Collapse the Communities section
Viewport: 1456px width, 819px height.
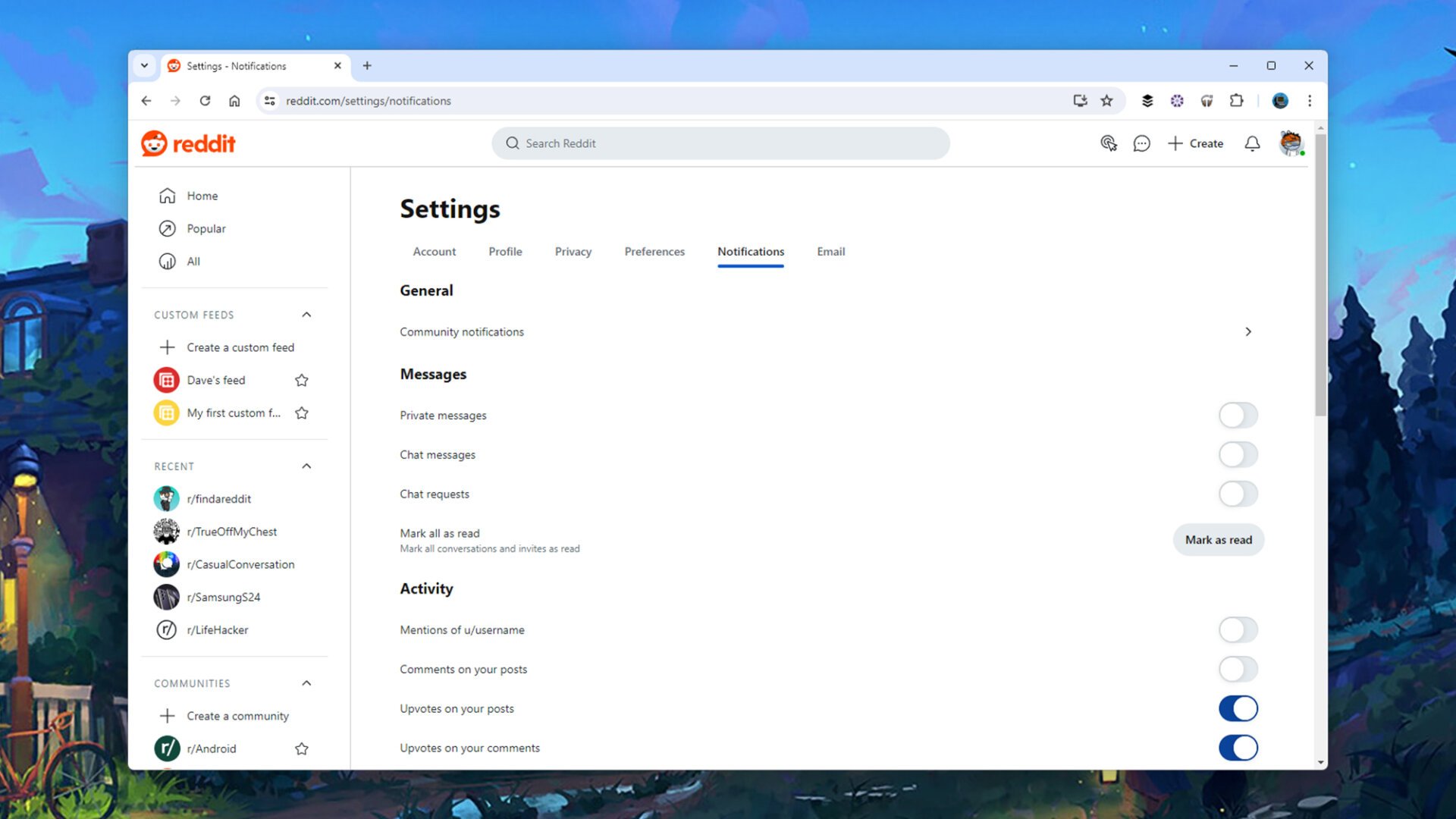[x=306, y=683]
